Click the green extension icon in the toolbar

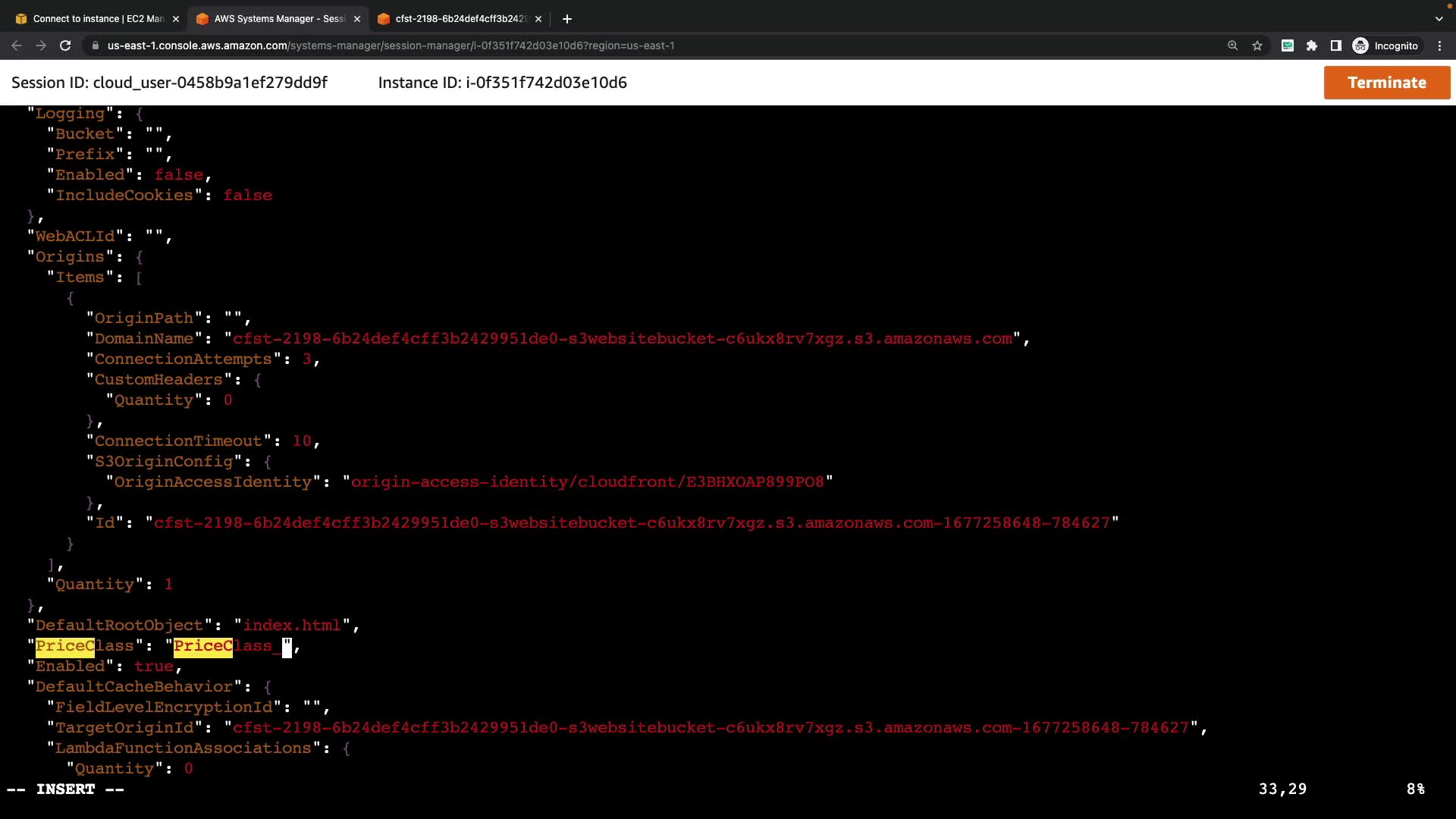coord(1288,45)
